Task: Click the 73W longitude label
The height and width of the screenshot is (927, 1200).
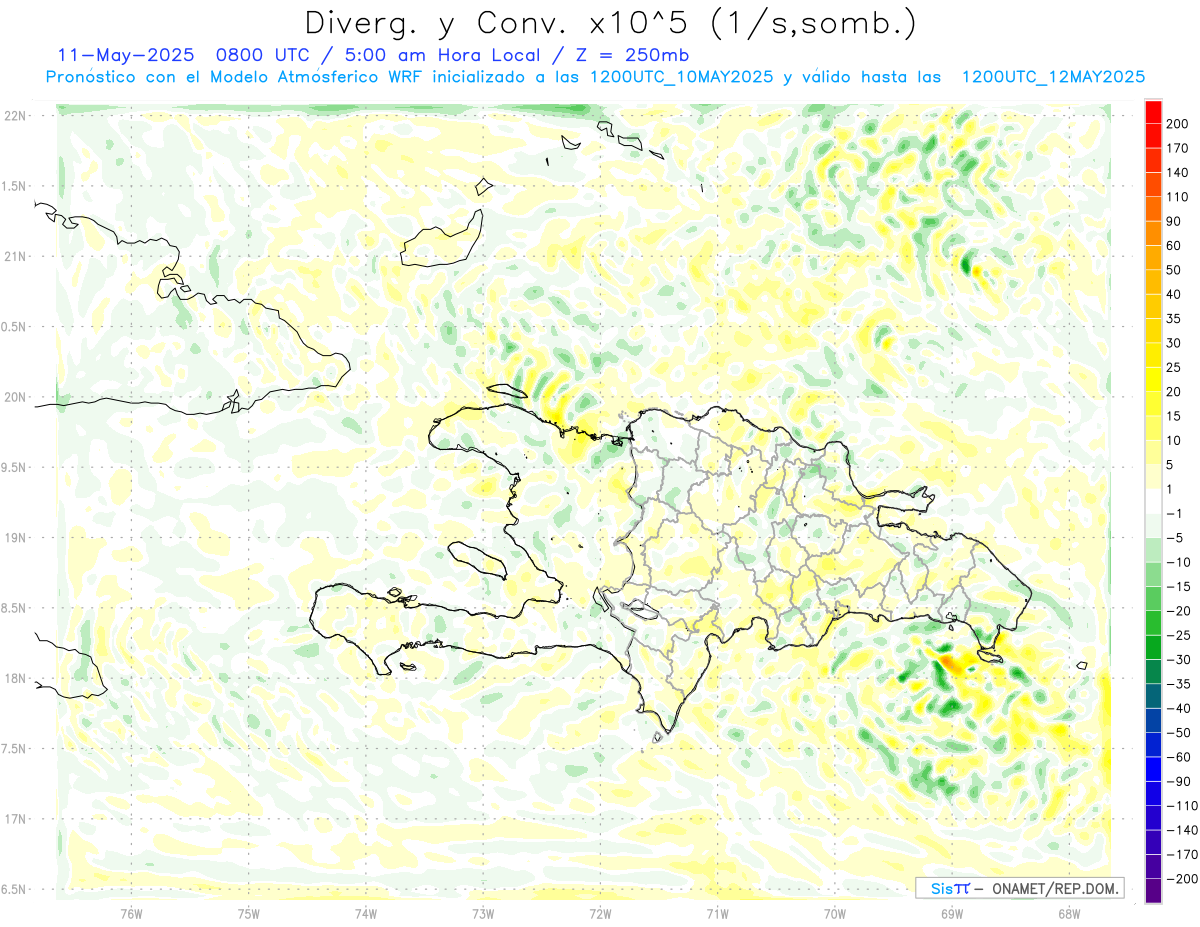Action: 483,913
